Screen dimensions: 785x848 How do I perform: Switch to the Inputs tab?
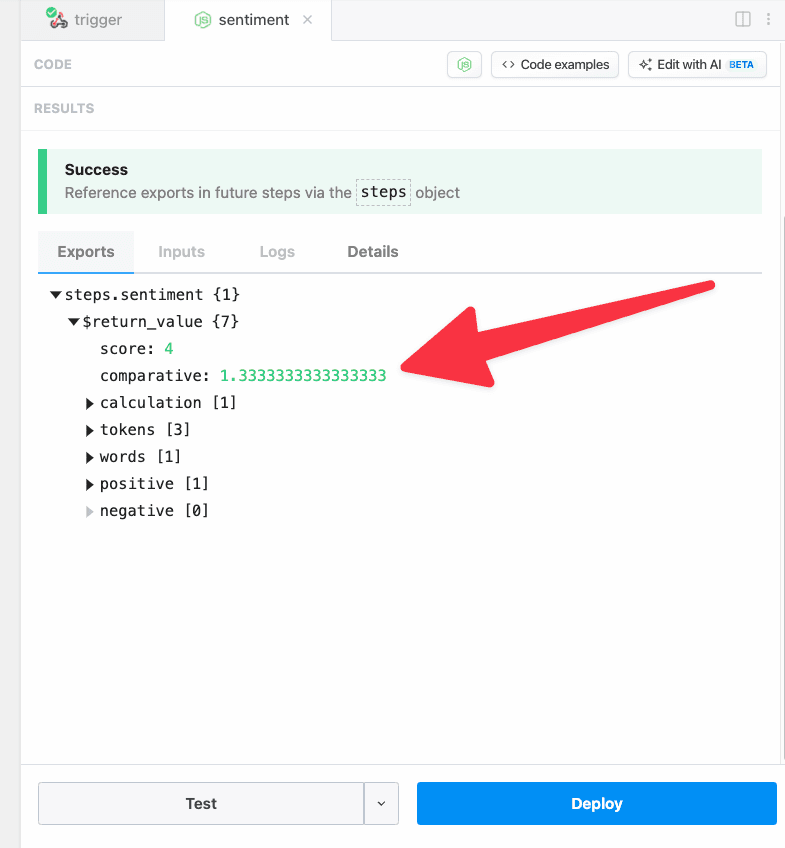click(x=181, y=252)
